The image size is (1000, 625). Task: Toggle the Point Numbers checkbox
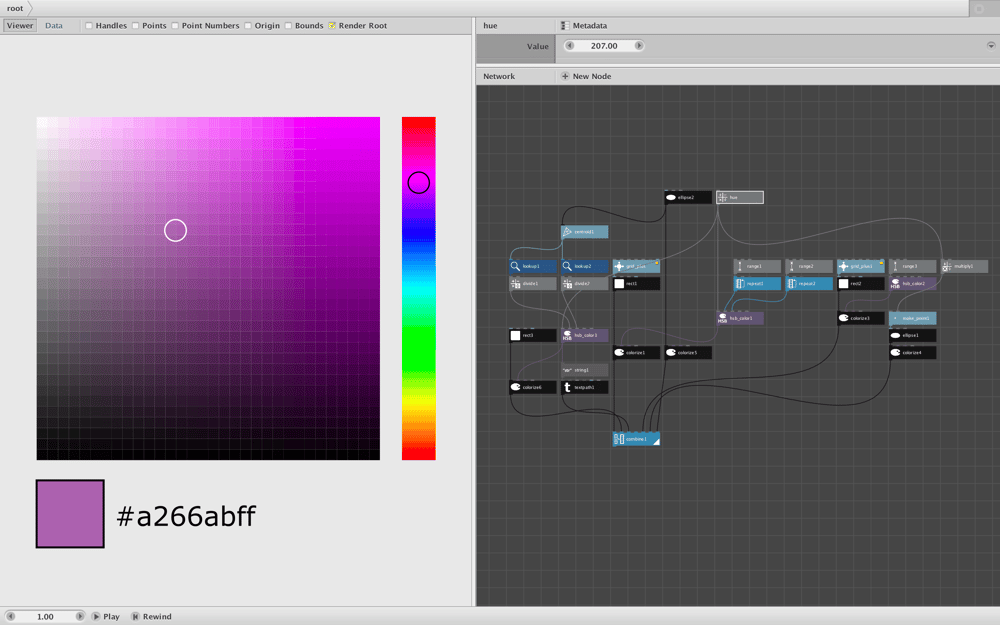(x=175, y=26)
